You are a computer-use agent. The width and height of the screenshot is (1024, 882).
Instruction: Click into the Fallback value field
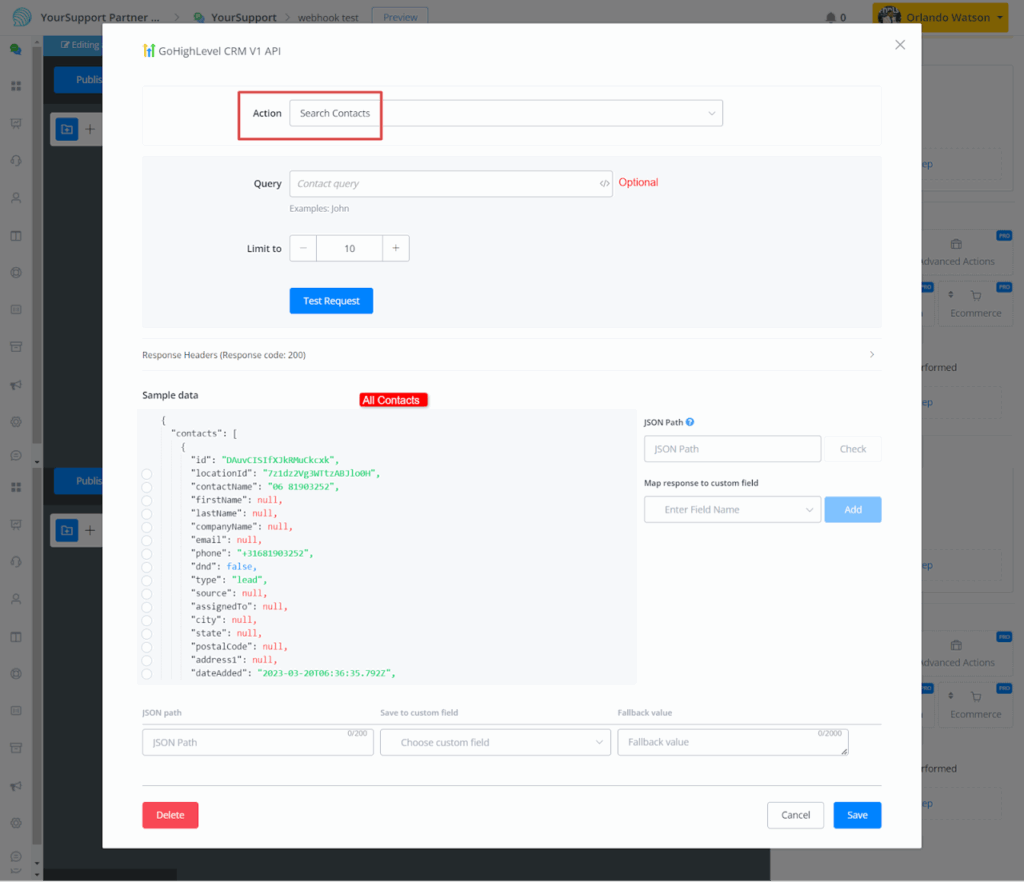coord(732,743)
